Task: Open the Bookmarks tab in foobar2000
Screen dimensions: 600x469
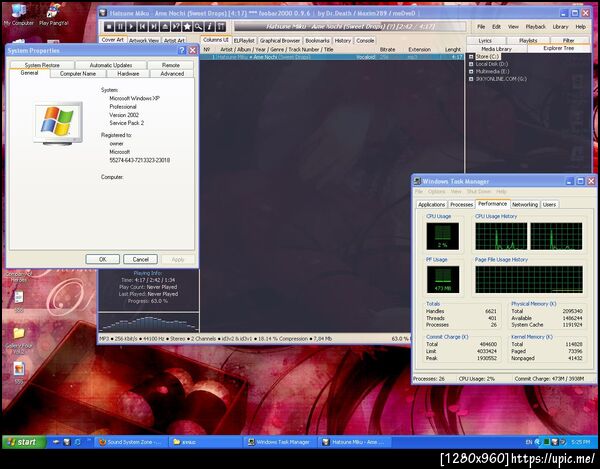Action: coord(317,41)
